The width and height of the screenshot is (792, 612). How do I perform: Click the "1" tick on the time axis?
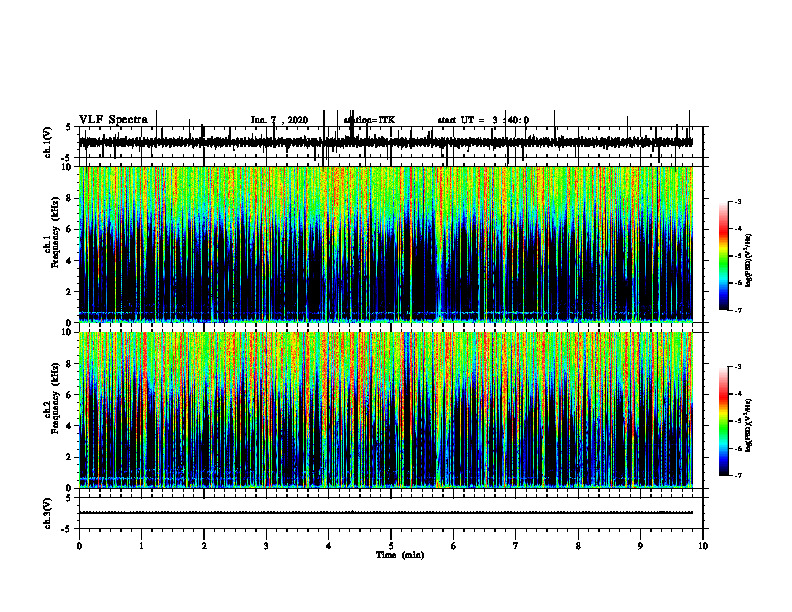(141, 546)
